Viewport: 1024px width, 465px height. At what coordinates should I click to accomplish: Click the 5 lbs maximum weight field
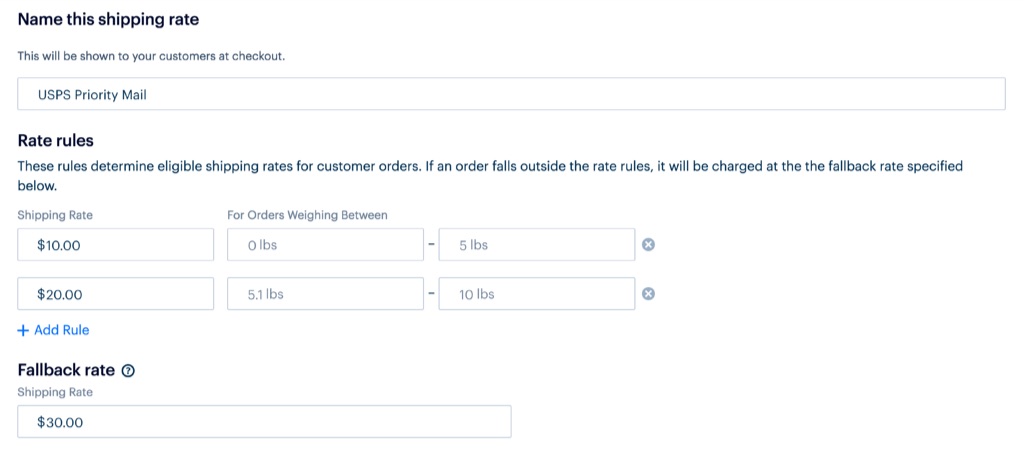click(x=537, y=245)
